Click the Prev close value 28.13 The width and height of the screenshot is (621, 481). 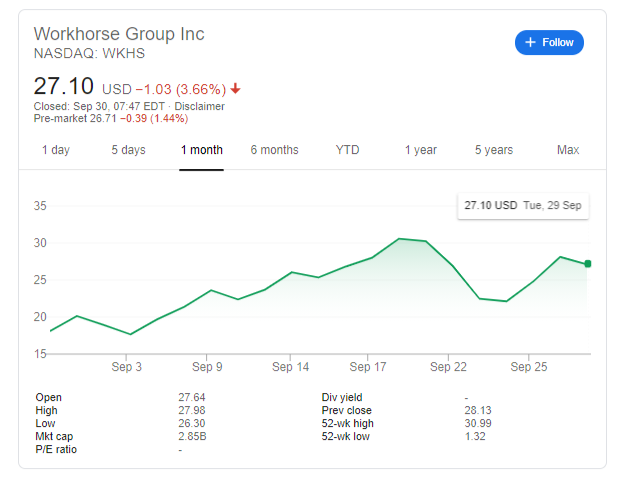click(478, 410)
